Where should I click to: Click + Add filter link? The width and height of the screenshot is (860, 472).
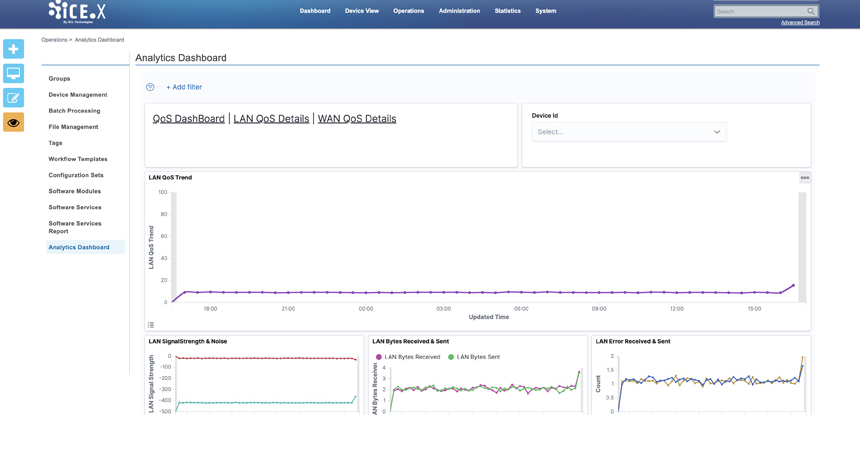click(184, 87)
